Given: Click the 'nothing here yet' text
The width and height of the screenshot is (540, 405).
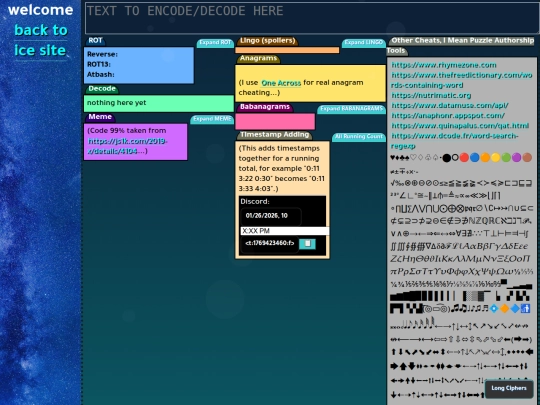Looking at the screenshot, I should point(116,103).
